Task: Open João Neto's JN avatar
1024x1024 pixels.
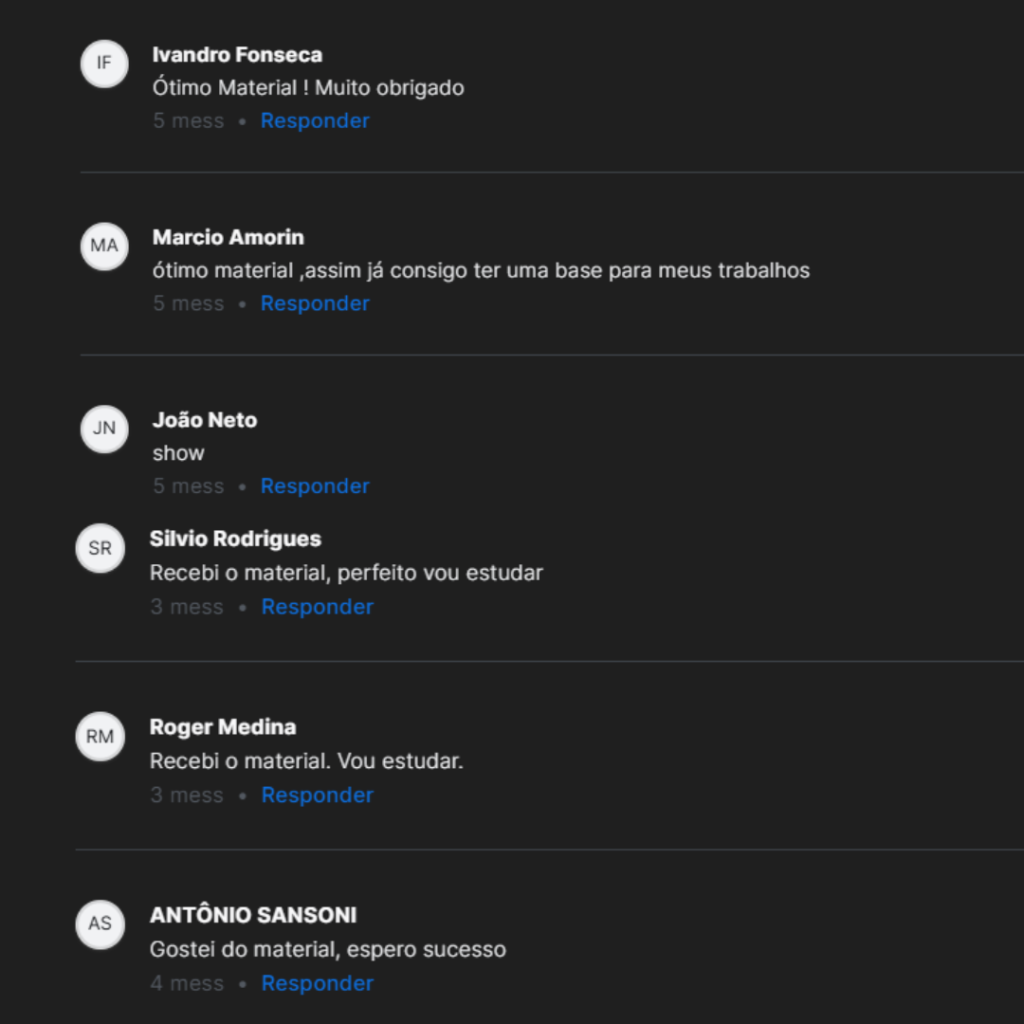Action: (x=104, y=429)
